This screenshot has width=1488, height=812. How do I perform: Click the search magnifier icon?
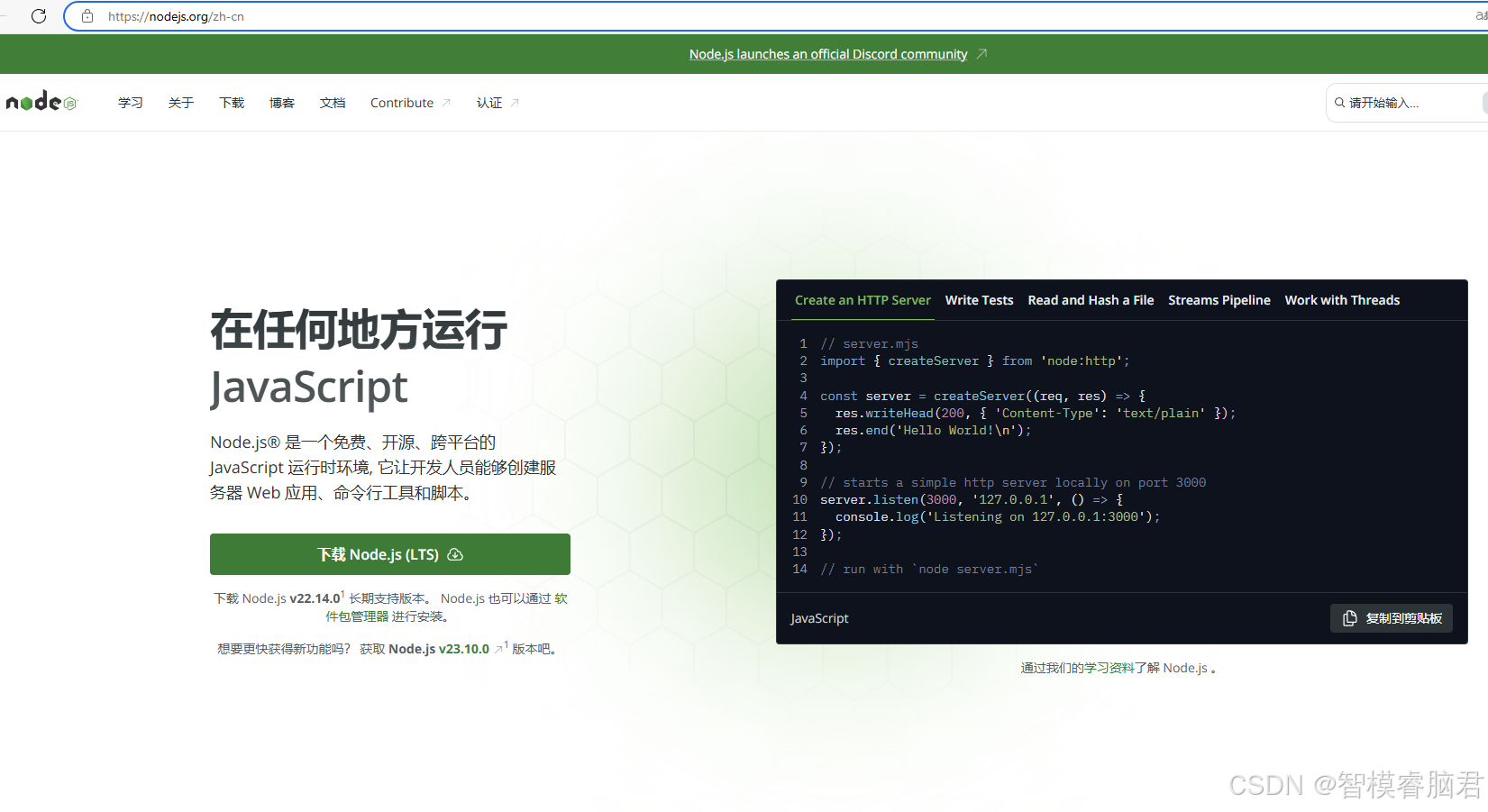tap(1340, 103)
